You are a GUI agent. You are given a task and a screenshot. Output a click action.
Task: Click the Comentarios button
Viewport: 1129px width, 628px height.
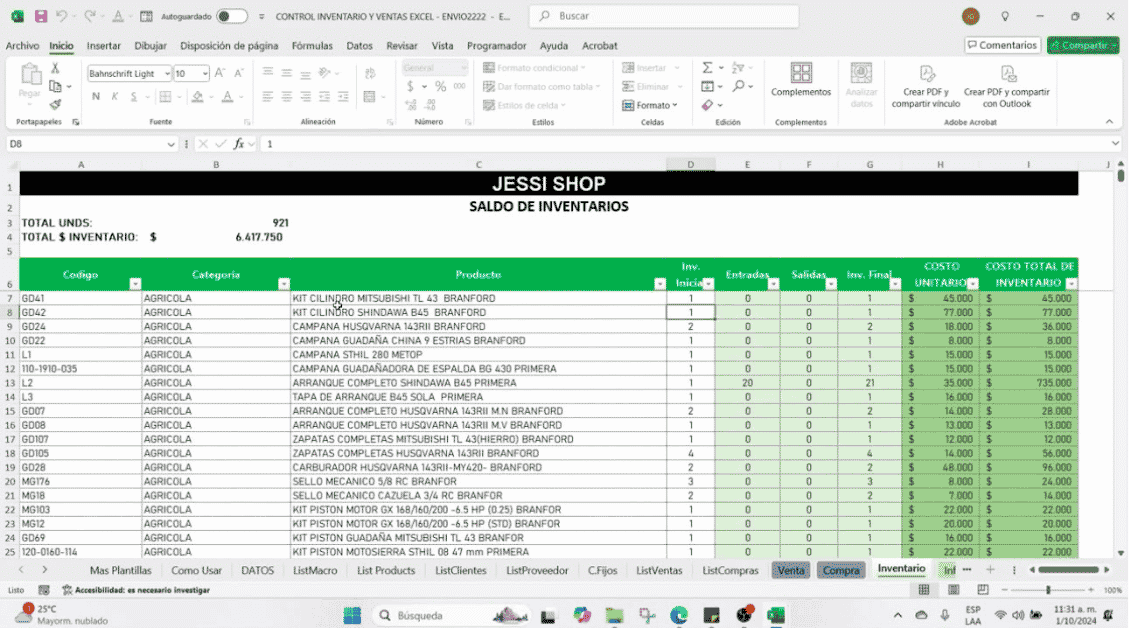[x=1002, y=45]
